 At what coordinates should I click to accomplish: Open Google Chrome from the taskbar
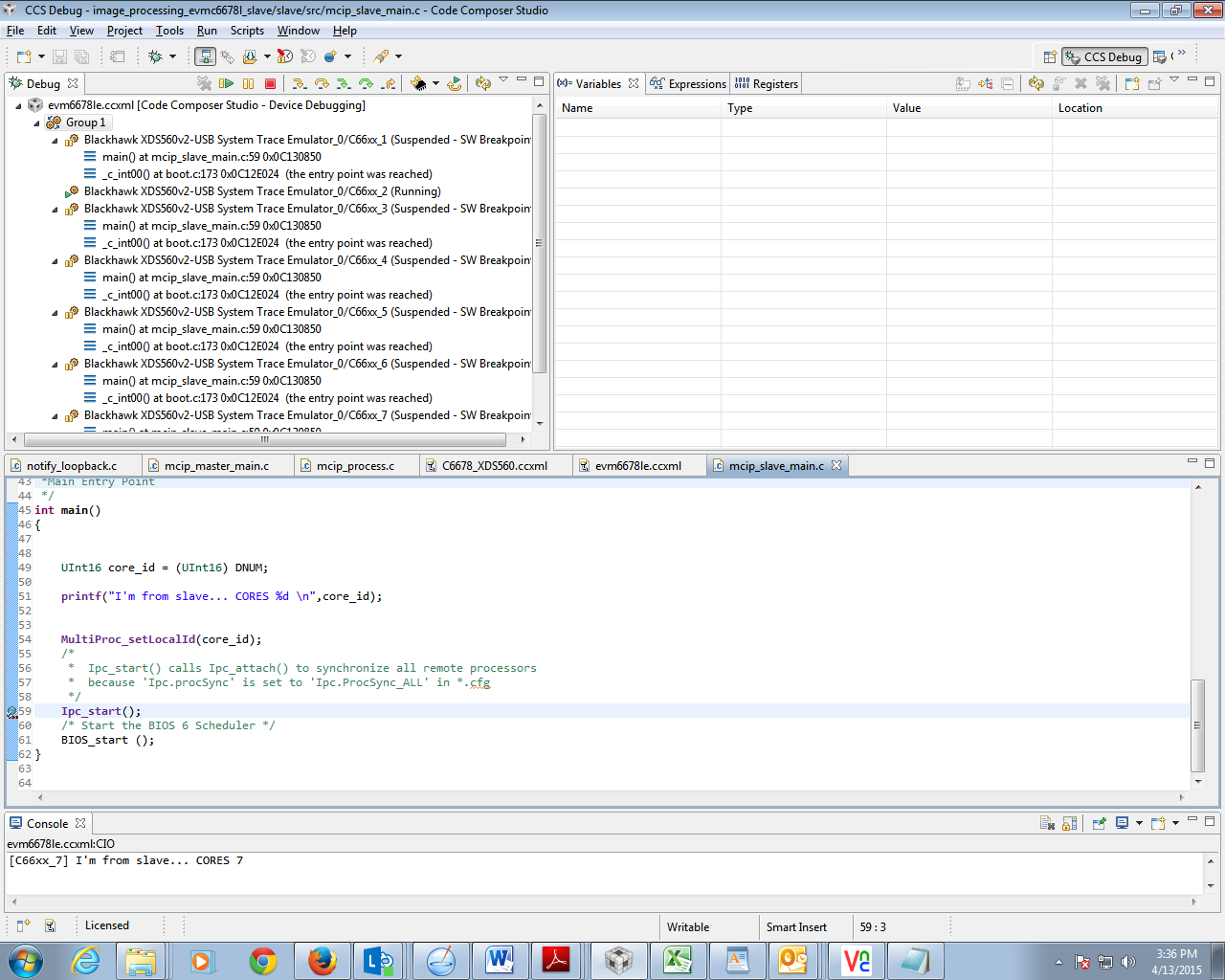coord(263,961)
